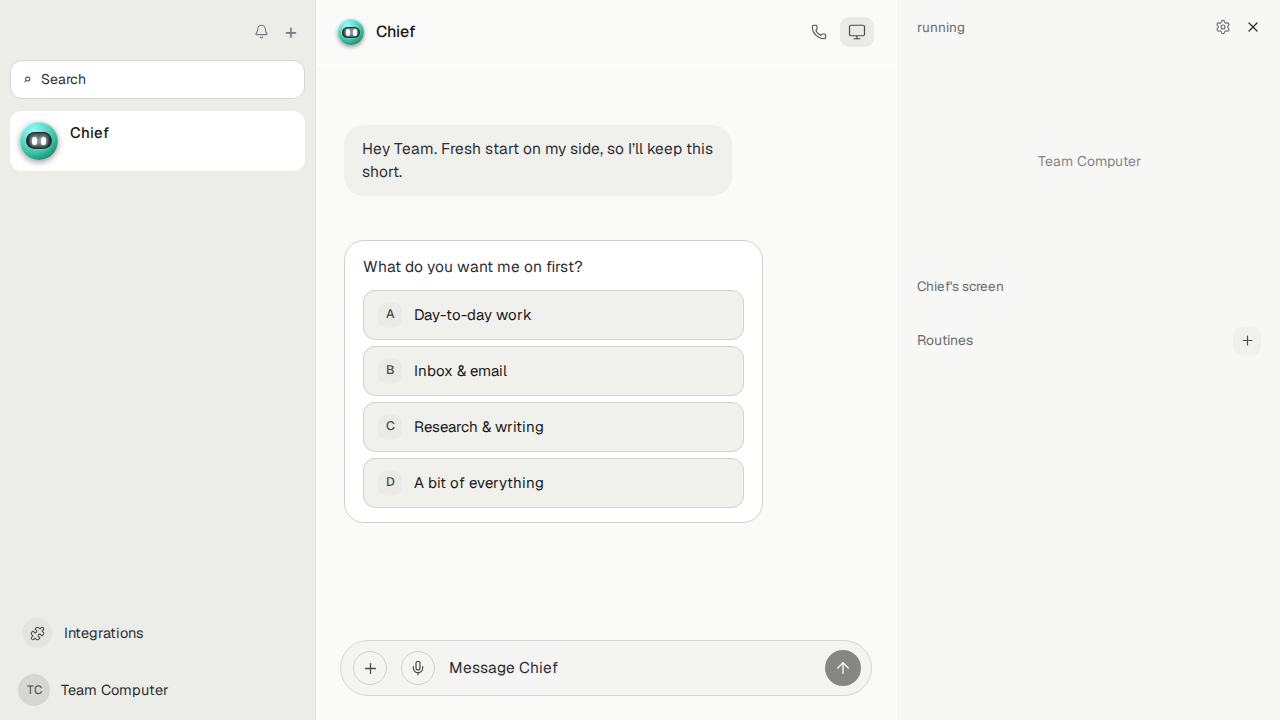Choose option B Inbox & email
Screen dimensions: 1280x720
point(553,371)
